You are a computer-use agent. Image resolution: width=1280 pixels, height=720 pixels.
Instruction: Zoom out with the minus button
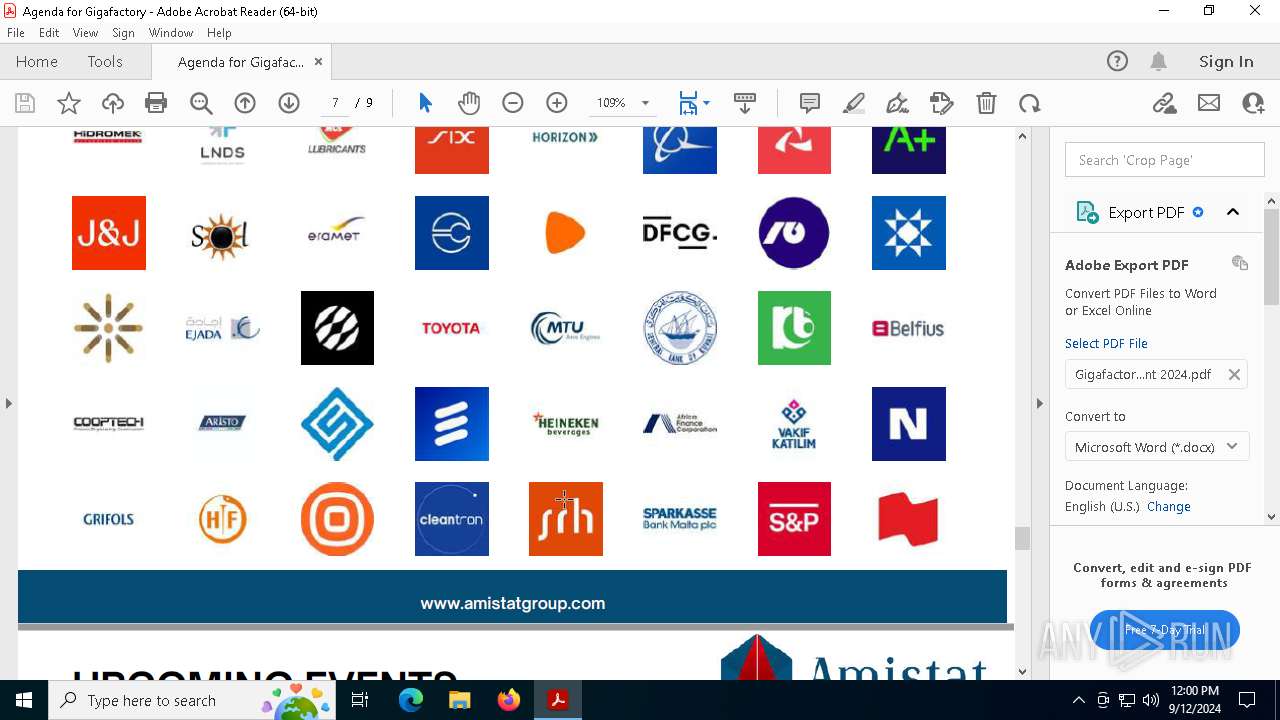[513, 103]
